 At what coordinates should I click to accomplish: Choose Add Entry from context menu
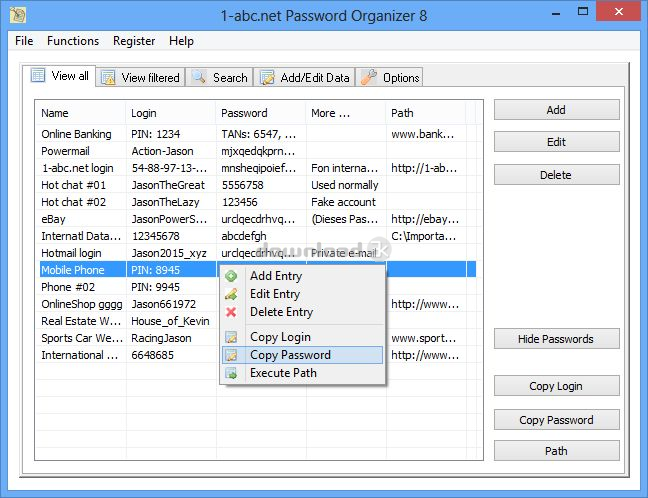[x=303, y=276]
